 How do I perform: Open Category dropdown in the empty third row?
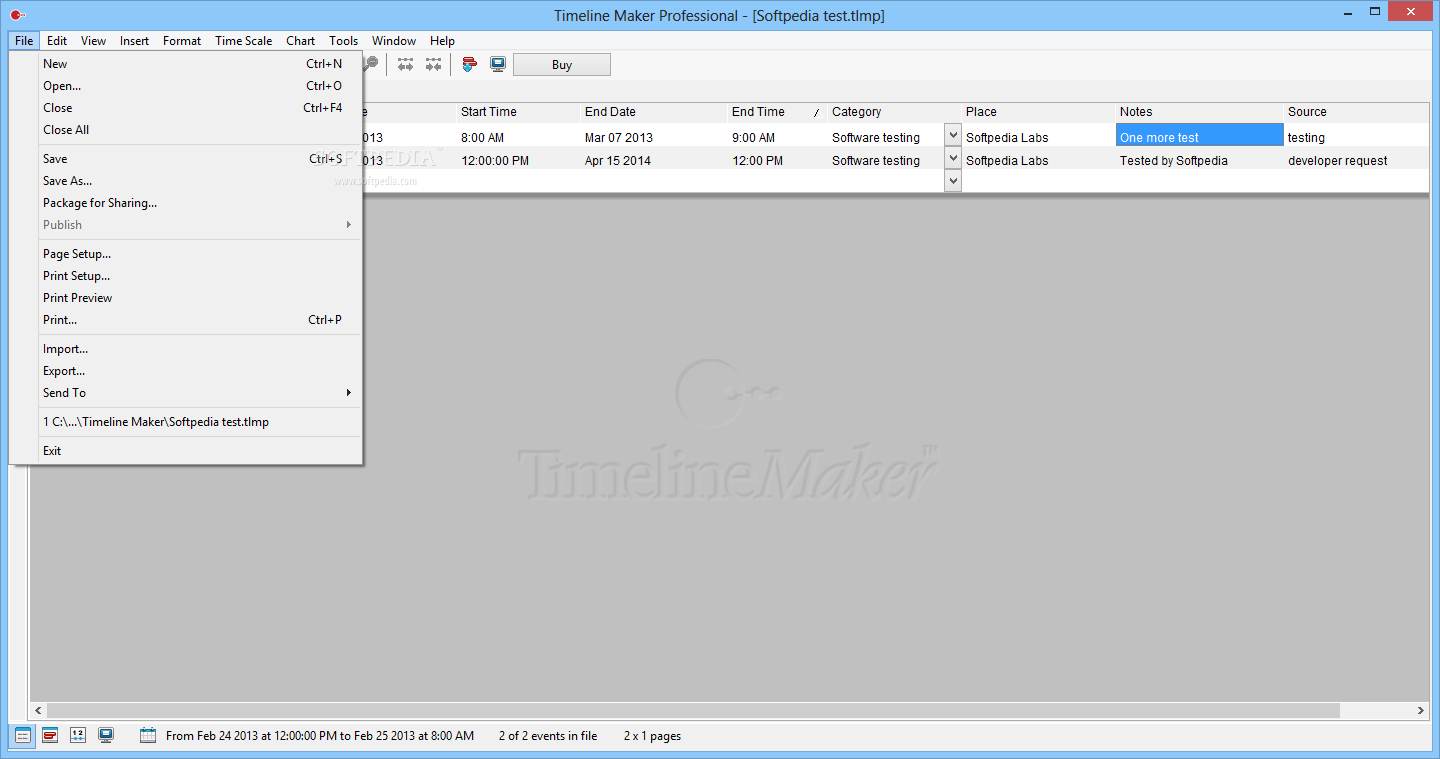[x=953, y=181]
